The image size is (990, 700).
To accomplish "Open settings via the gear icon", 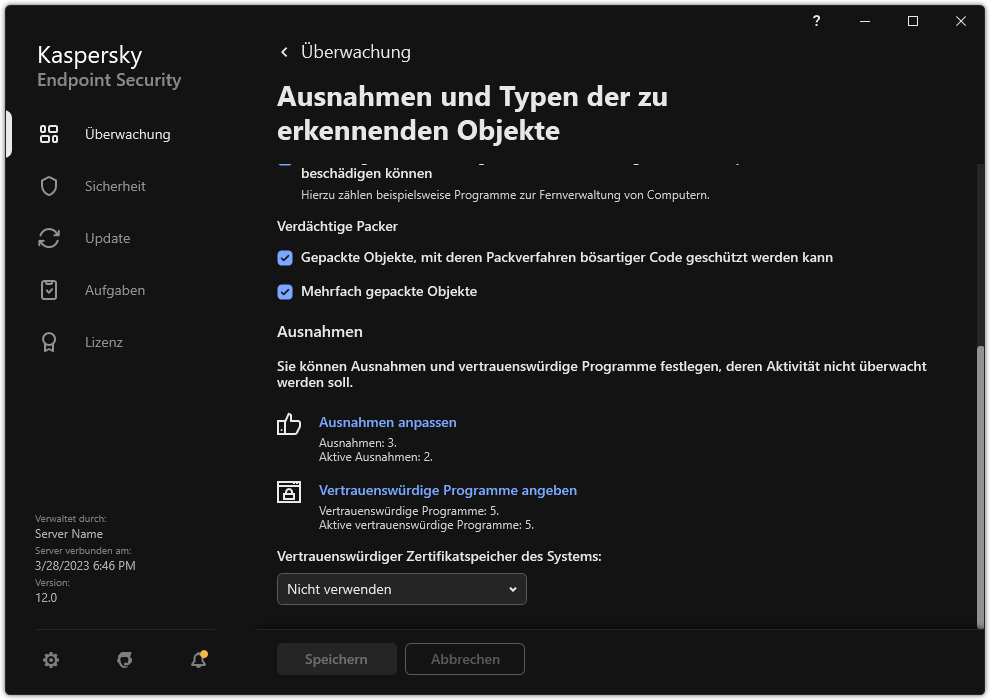I will pyautogui.click(x=50, y=660).
